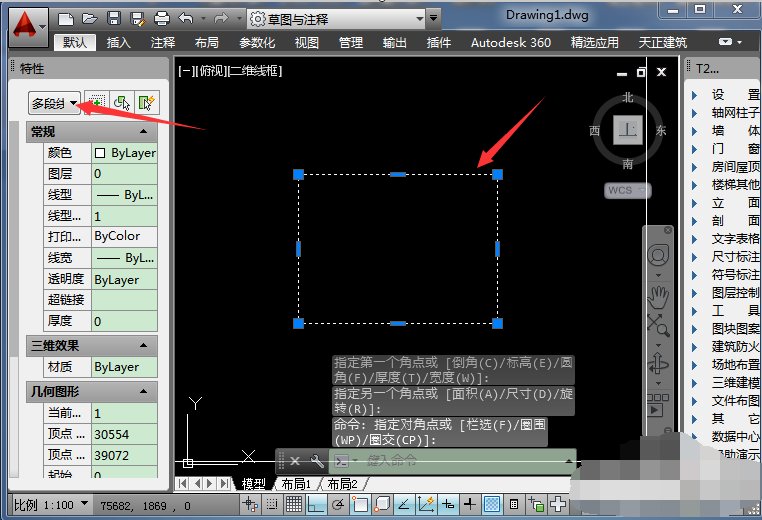
Task: Toggle Transparency display in status bar
Action: (492, 504)
